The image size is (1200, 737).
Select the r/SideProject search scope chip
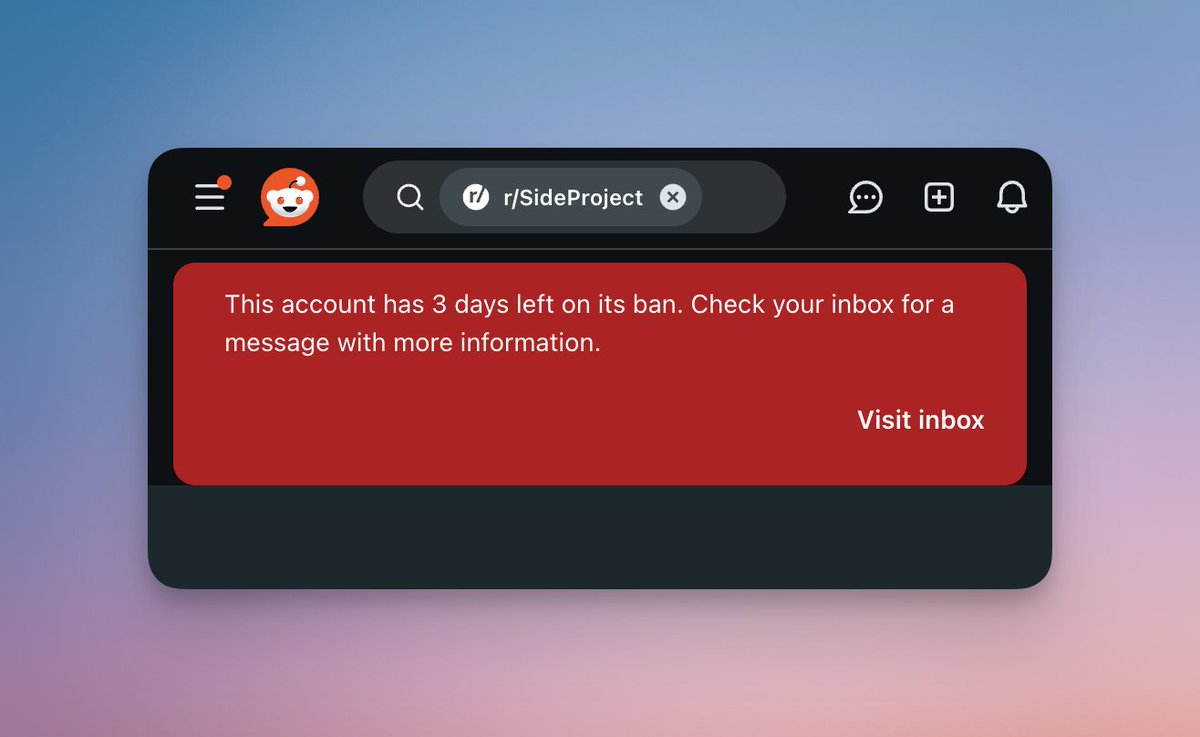(571, 197)
